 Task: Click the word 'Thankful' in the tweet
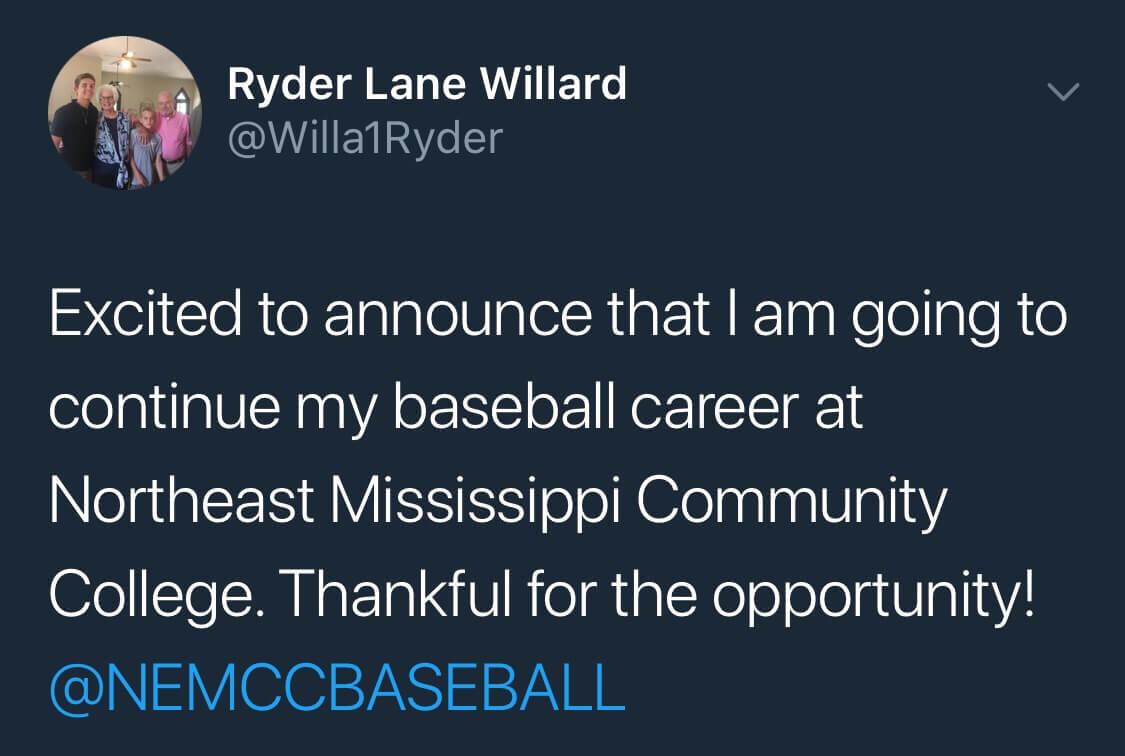click(399, 593)
